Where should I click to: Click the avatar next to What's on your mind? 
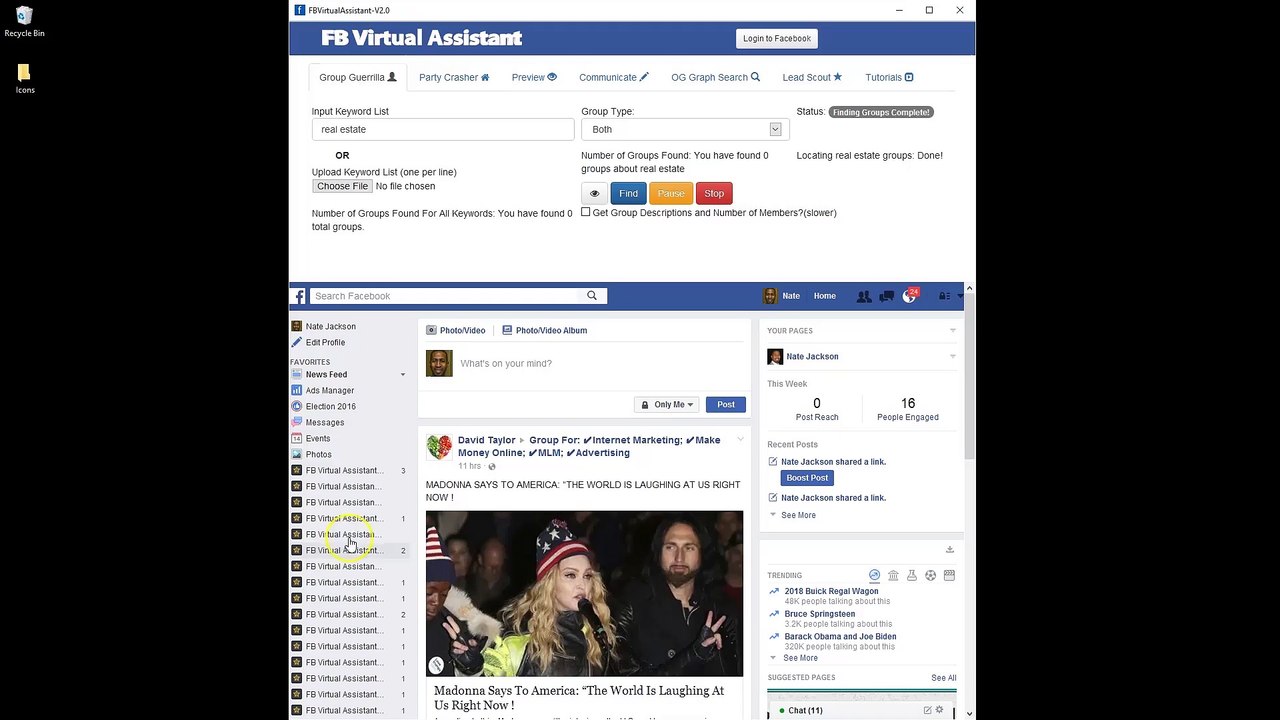pos(439,363)
